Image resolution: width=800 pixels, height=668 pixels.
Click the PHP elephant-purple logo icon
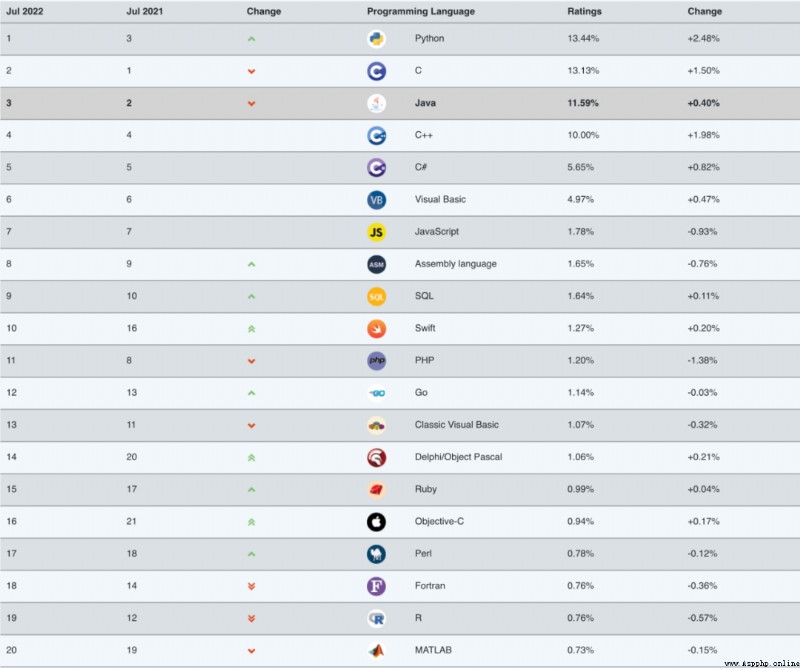pyautogui.click(x=377, y=361)
